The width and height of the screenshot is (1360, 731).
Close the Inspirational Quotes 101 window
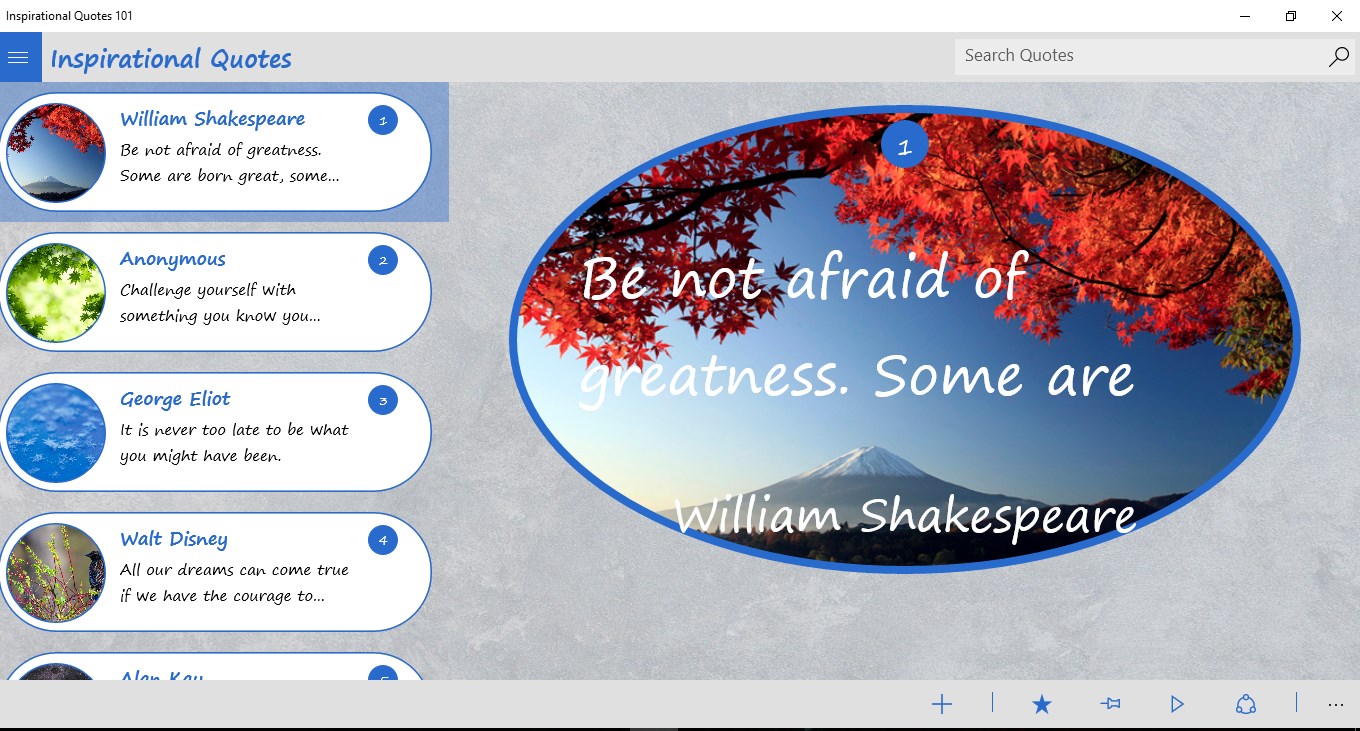[x=1337, y=16]
